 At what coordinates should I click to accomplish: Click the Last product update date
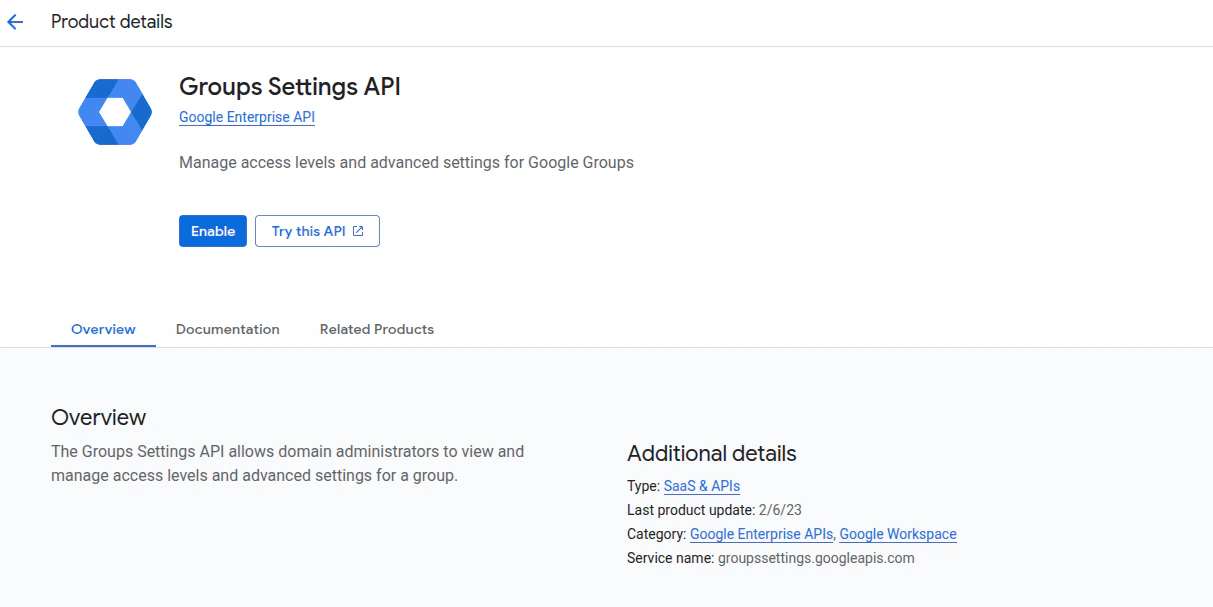pos(780,510)
